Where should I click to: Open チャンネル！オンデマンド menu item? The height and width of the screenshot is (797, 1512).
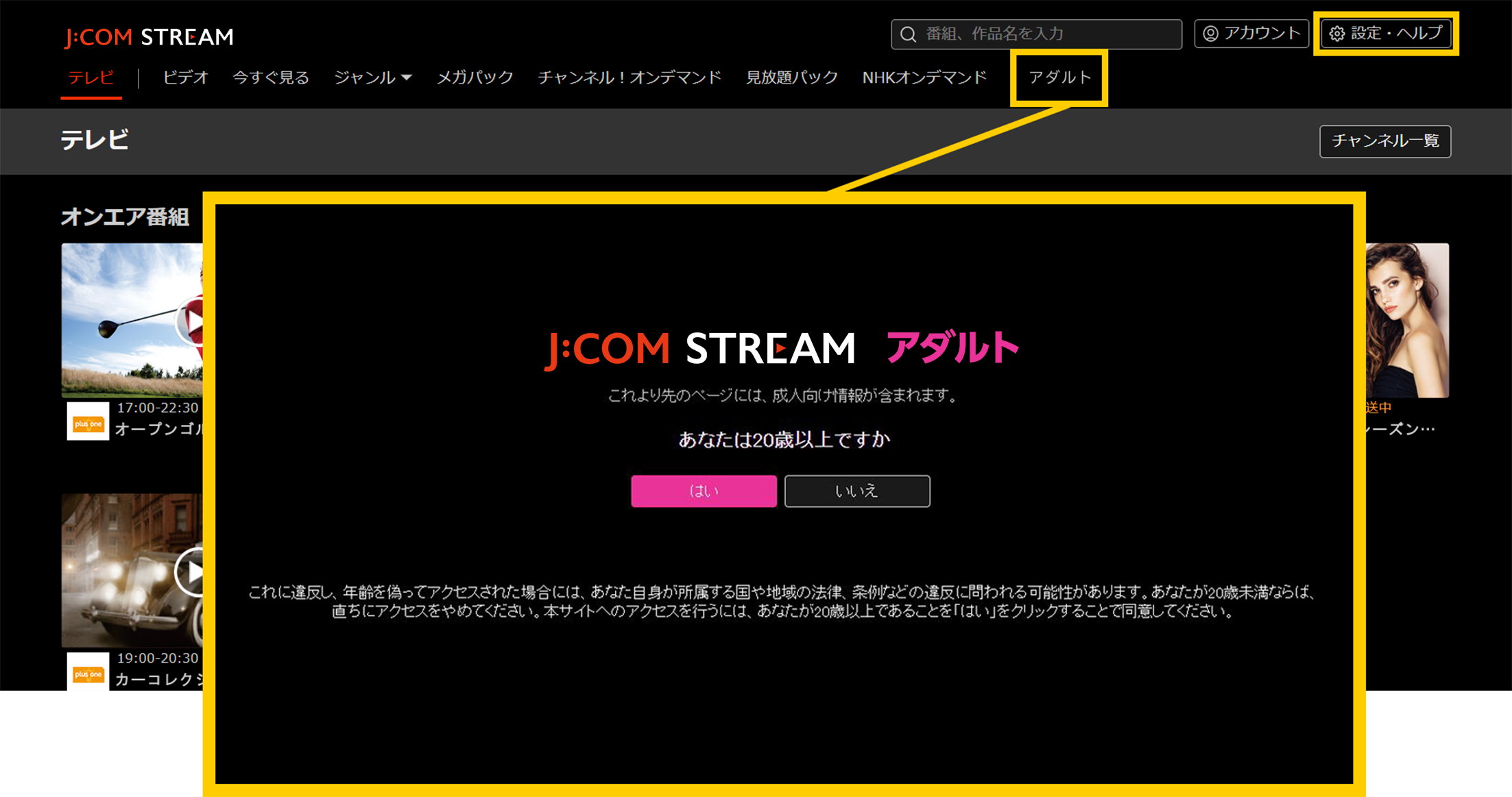pos(629,77)
